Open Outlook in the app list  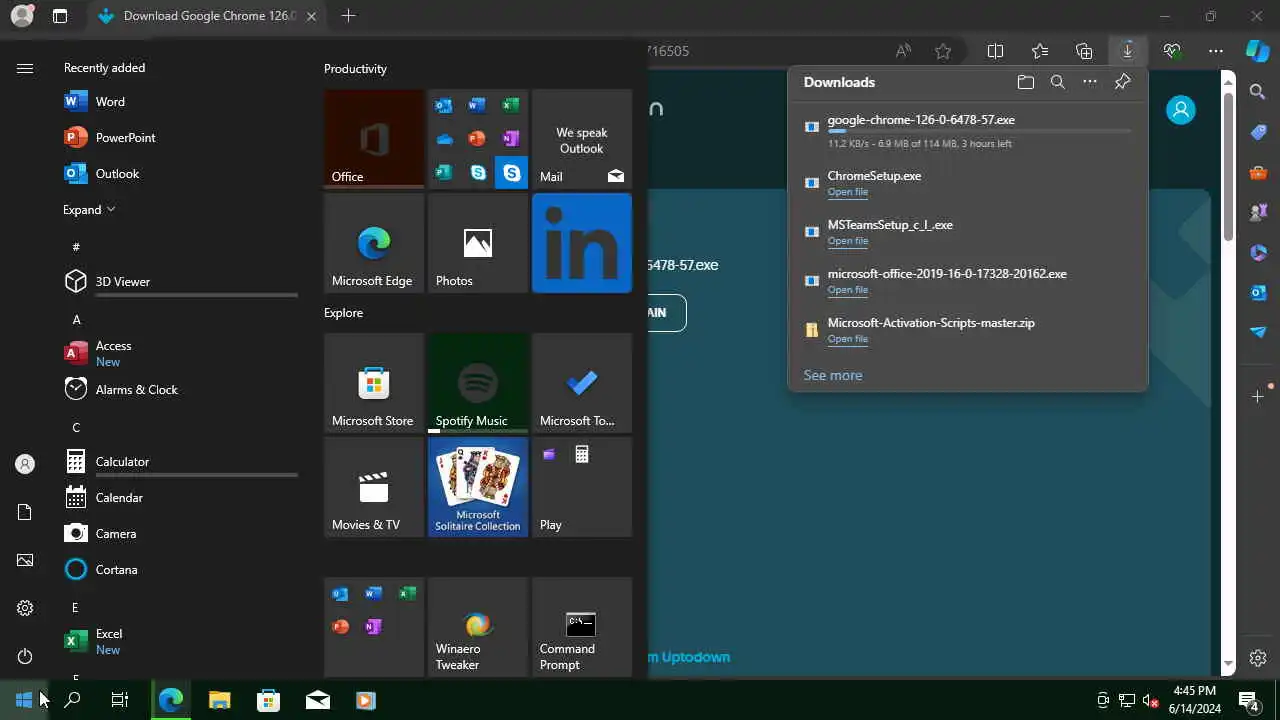point(180,173)
